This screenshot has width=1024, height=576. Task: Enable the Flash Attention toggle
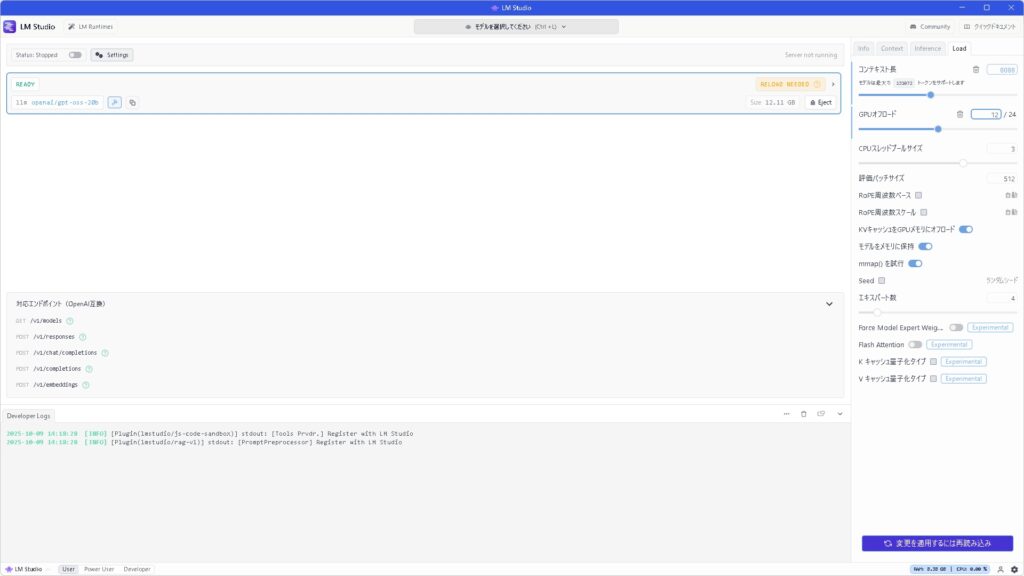[915, 344]
